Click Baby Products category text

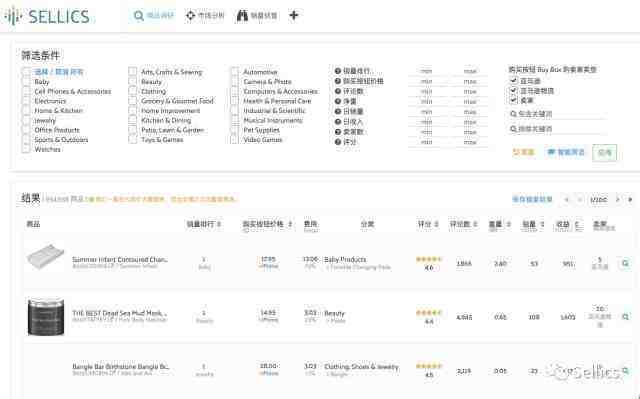tap(345, 259)
